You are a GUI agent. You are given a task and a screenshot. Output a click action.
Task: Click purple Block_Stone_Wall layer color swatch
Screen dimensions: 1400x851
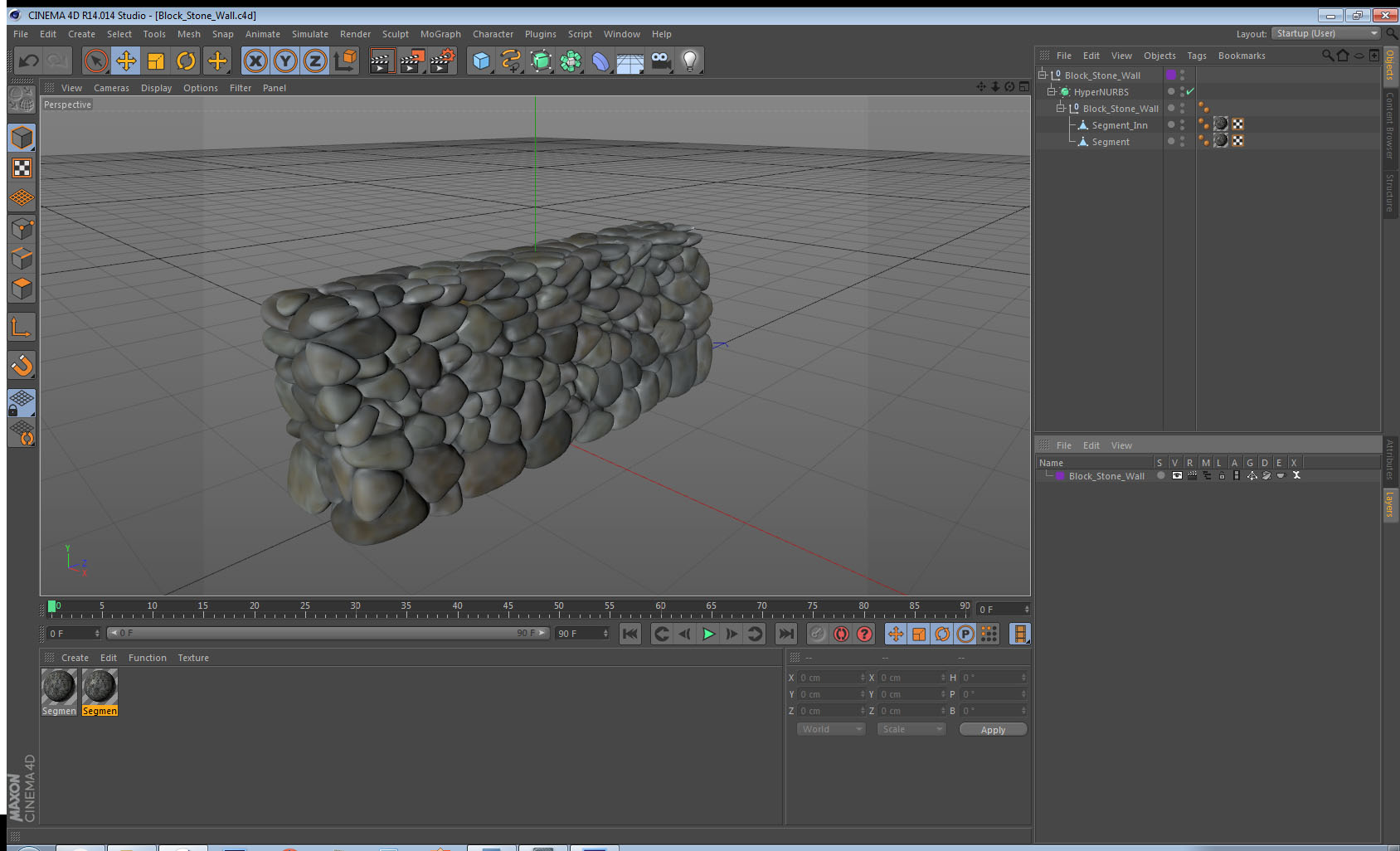[x=1060, y=476]
